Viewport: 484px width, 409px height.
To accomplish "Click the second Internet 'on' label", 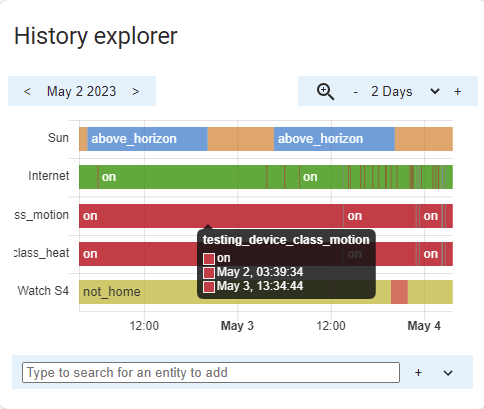I will (310, 177).
